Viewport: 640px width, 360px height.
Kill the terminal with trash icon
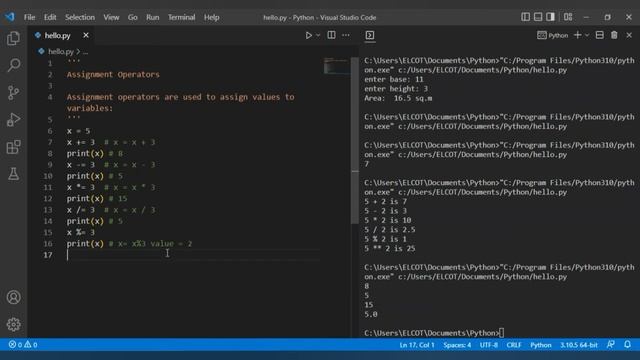(x=614, y=35)
